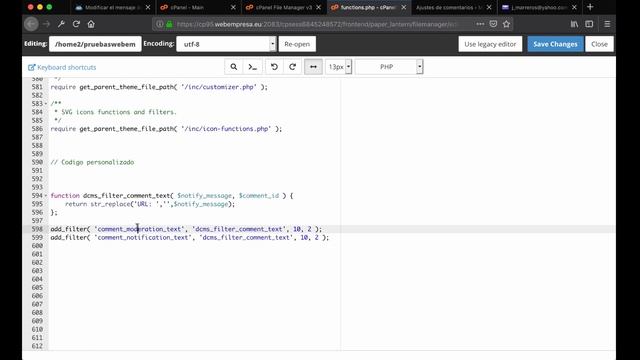
Task: Click $comment_id parameter on line 594
Action: tap(259, 196)
